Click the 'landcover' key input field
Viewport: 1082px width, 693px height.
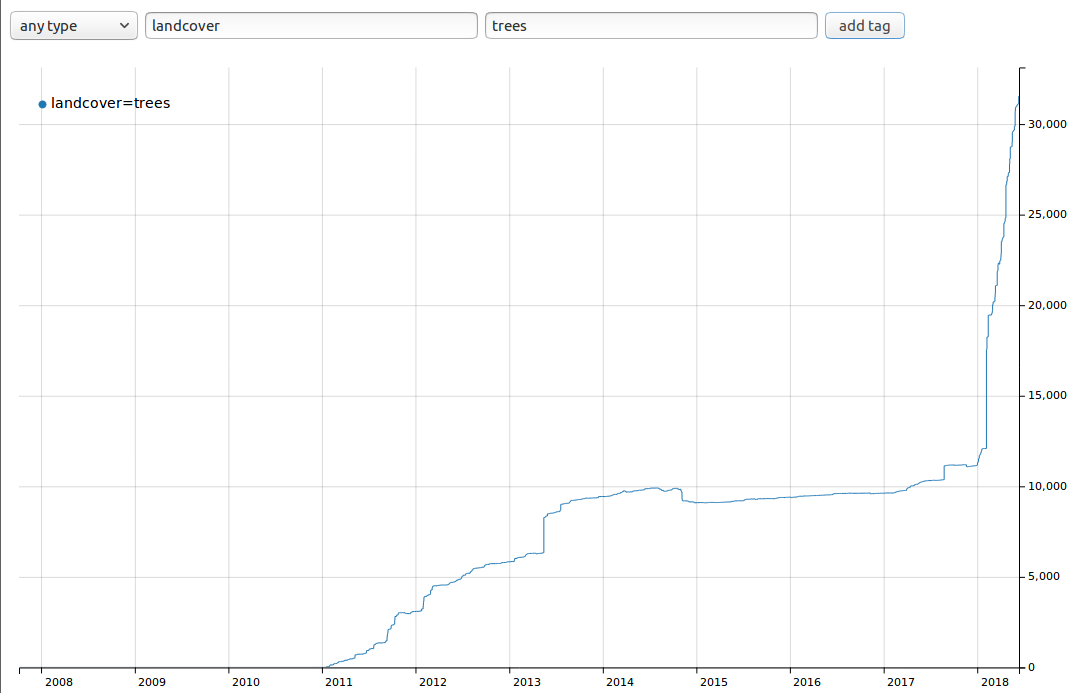[x=311, y=26]
